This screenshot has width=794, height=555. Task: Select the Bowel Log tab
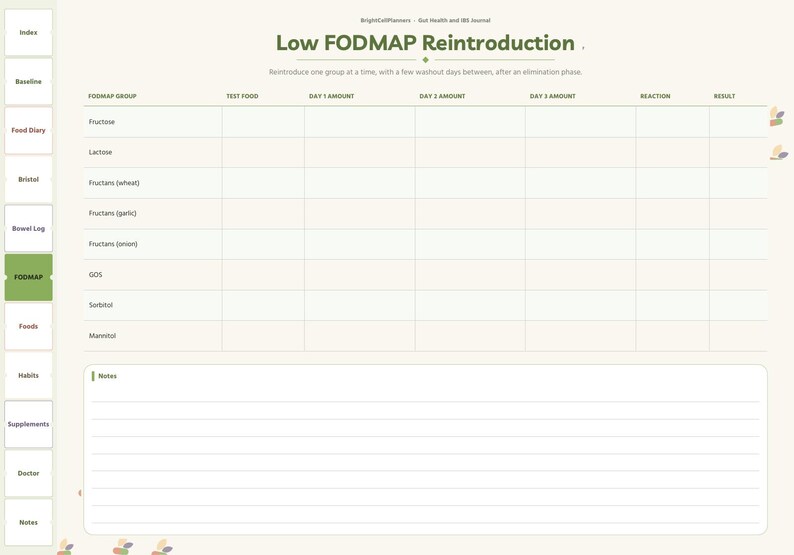point(28,228)
